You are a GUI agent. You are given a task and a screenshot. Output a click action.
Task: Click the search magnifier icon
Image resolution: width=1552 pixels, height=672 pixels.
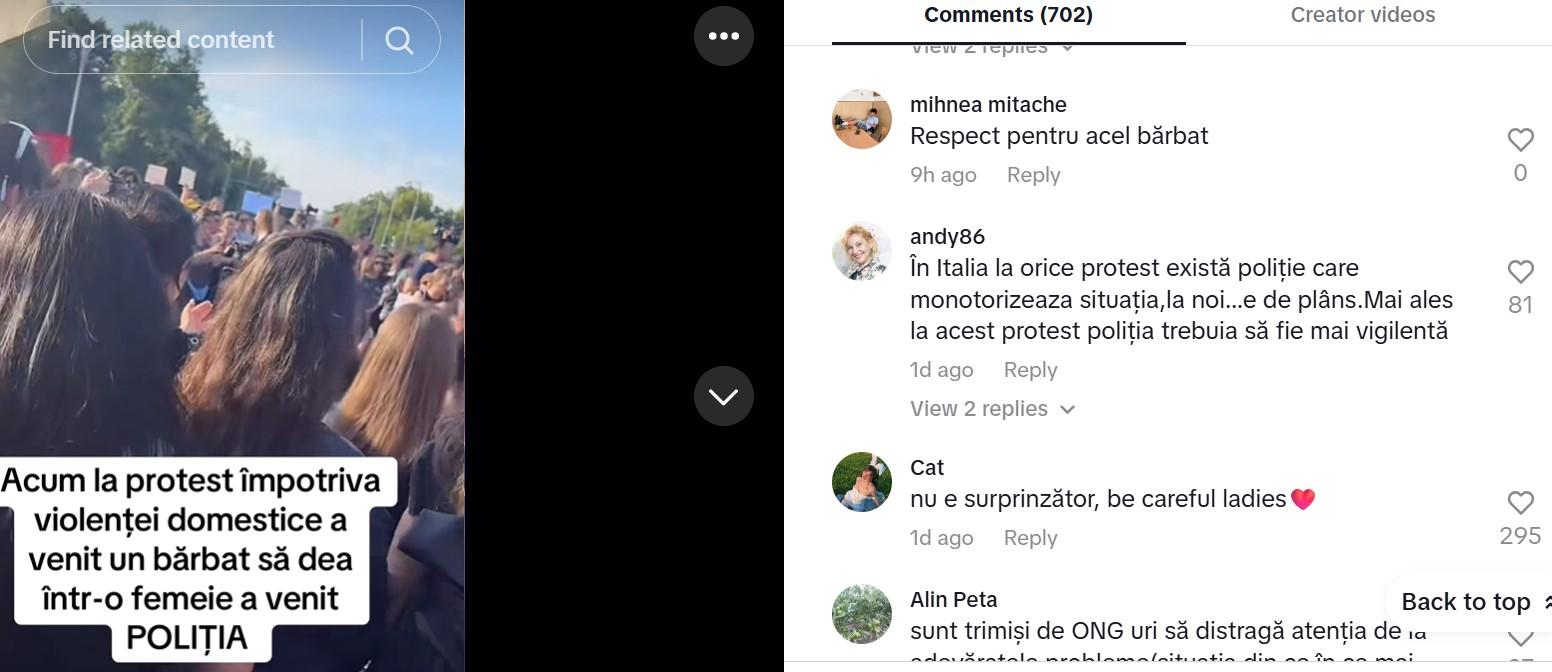pyautogui.click(x=399, y=40)
